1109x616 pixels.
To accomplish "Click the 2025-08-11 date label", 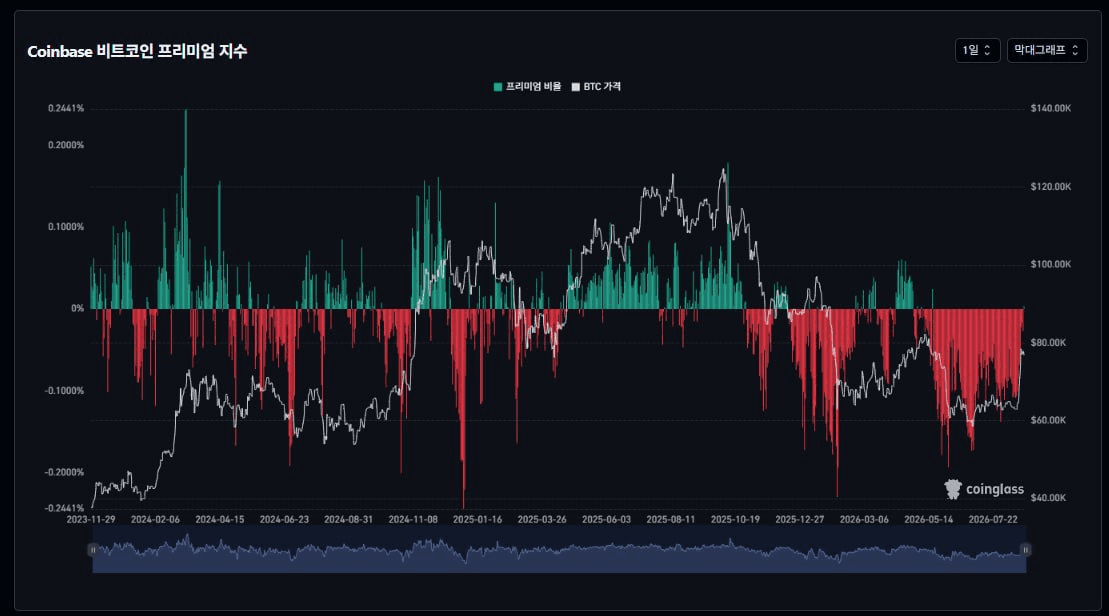I will [670, 519].
